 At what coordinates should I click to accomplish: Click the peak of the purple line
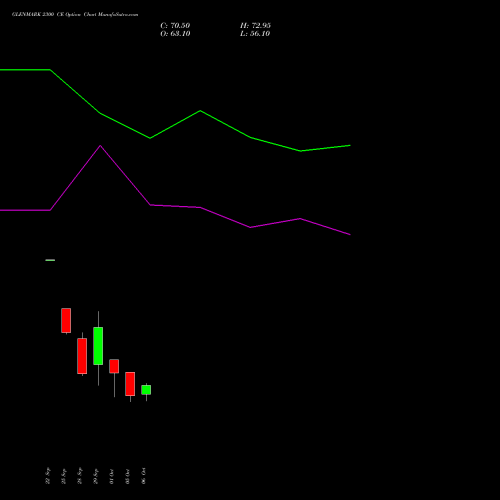[100, 146]
